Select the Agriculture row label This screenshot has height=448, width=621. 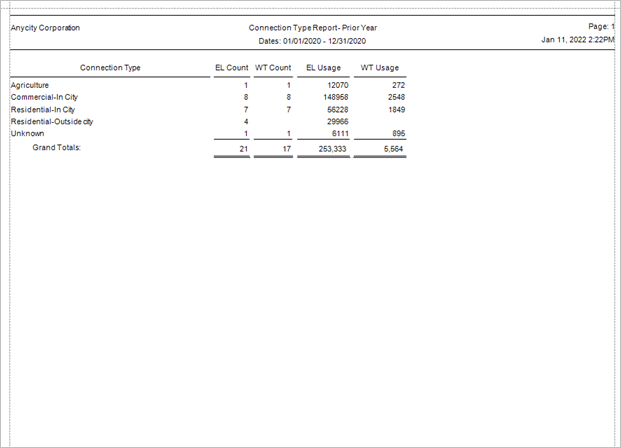[30, 85]
